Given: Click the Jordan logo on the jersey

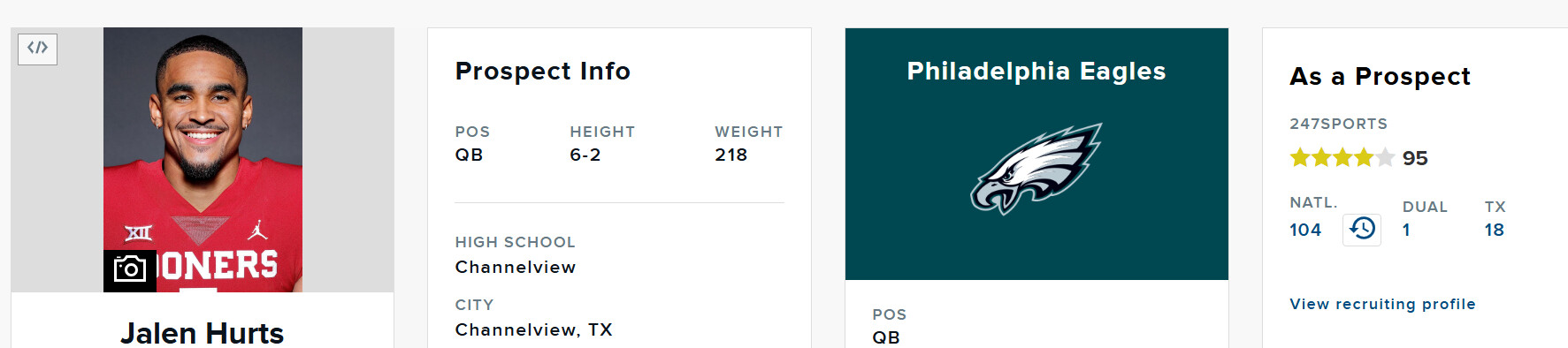Looking at the screenshot, I should pyautogui.click(x=257, y=231).
